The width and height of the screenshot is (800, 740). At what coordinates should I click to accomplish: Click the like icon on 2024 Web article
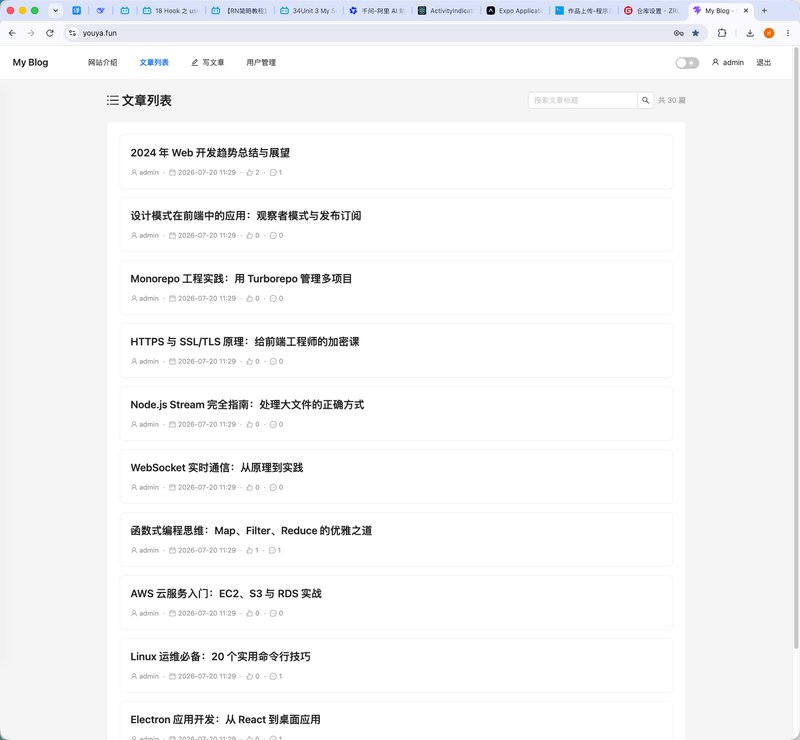[x=249, y=172]
